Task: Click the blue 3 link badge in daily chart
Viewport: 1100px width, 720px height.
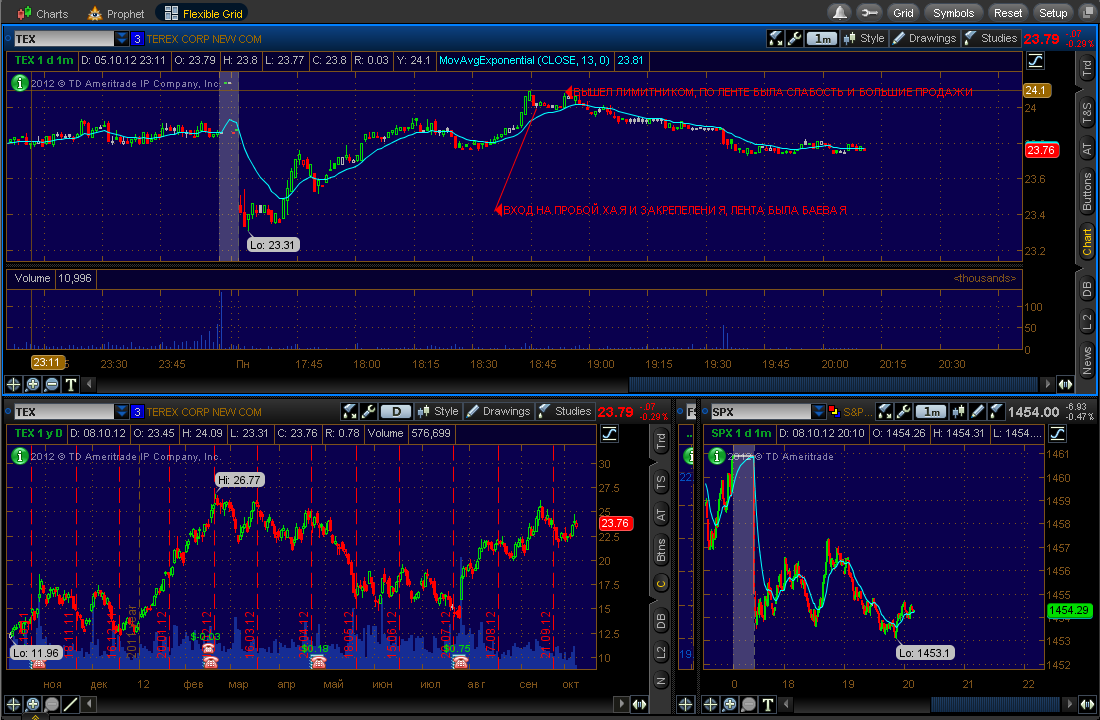Action: coord(138,411)
